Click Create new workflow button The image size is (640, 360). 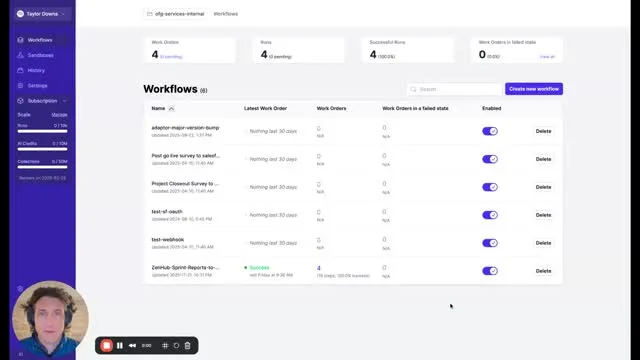click(x=534, y=89)
